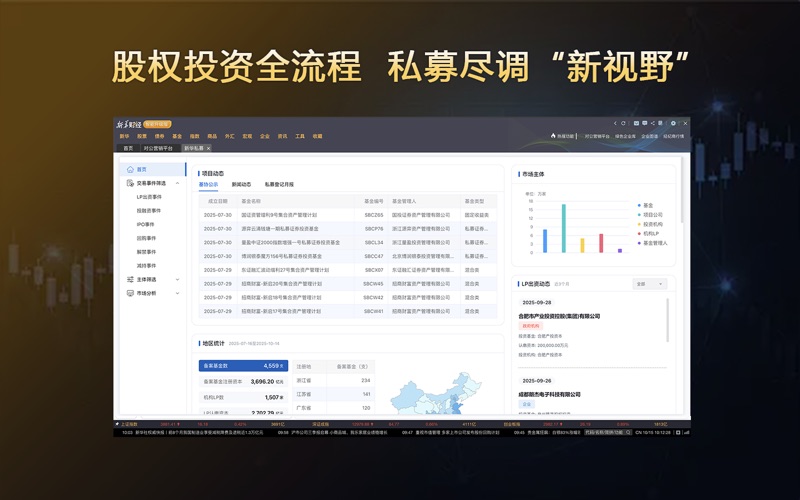Open company 合肥市产业投资控股(集团)有限公司
The image size is (800, 500).
(x=559, y=316)
